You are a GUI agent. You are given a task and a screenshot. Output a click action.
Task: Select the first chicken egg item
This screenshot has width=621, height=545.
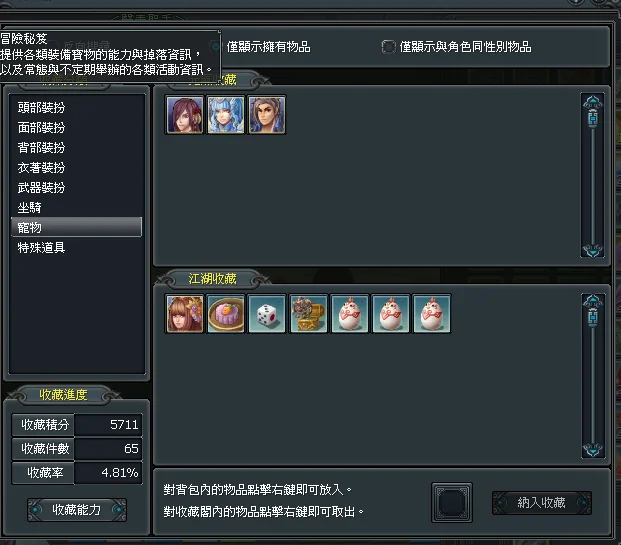point(349,314)
